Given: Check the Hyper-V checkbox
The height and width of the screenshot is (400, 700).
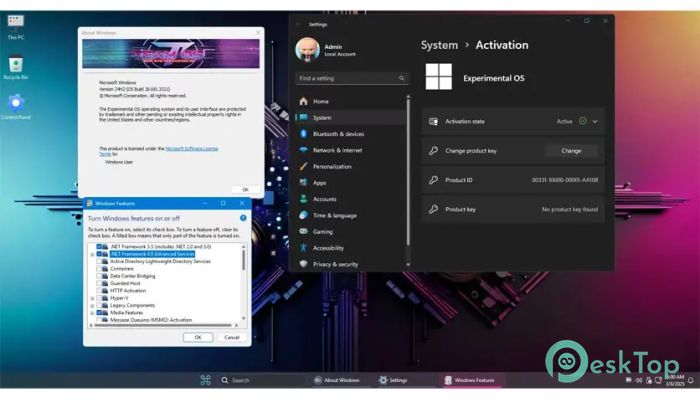Looking at the screenshot, I should (x=99, y=298).
